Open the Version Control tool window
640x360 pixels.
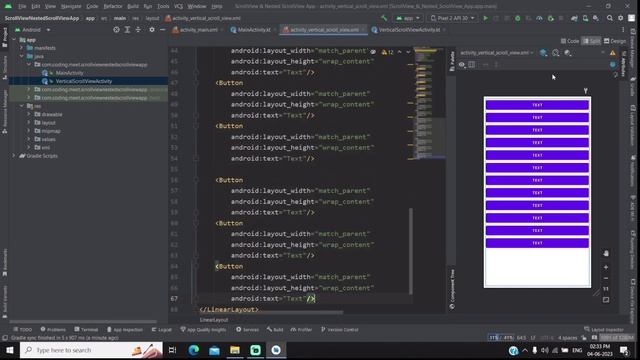[340, 329]
